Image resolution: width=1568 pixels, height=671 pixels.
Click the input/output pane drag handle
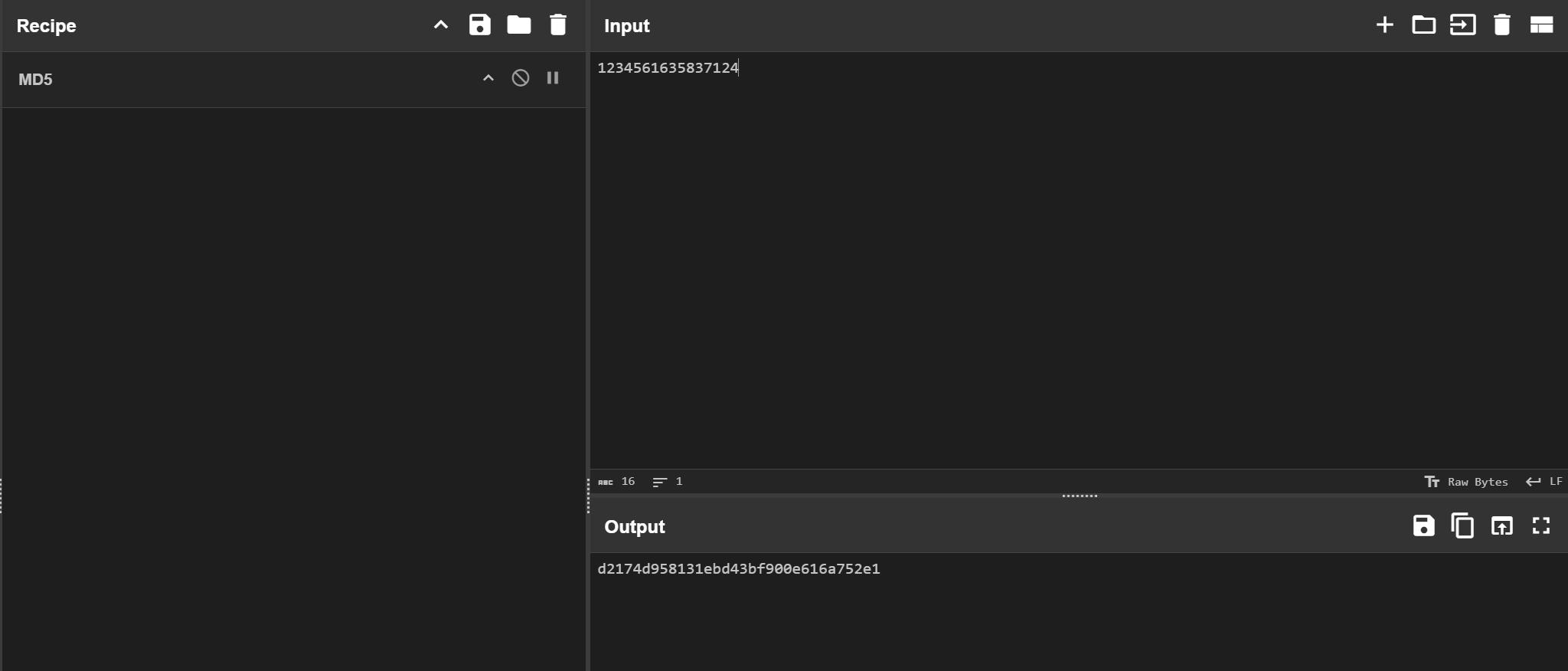(x=1080, y=496)
